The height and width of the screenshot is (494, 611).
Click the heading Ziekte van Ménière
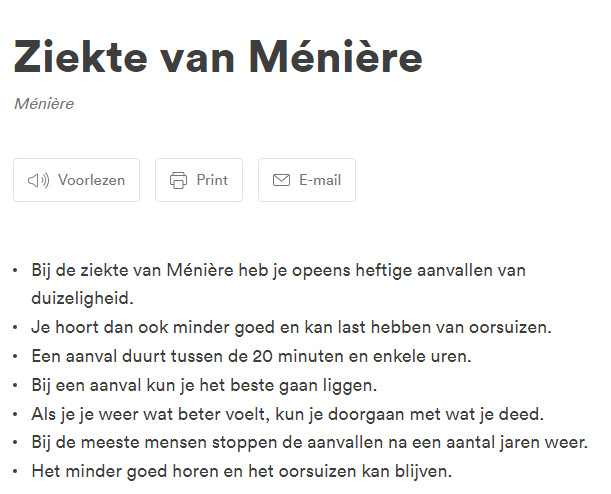[218, 58]
